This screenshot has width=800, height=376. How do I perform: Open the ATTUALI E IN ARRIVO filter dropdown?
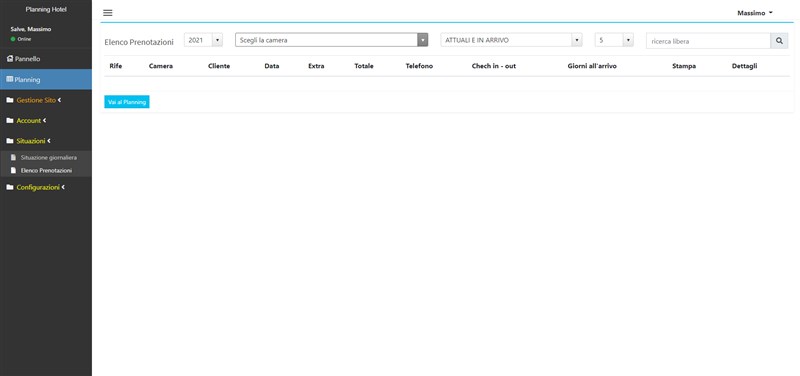click(511, 40)
